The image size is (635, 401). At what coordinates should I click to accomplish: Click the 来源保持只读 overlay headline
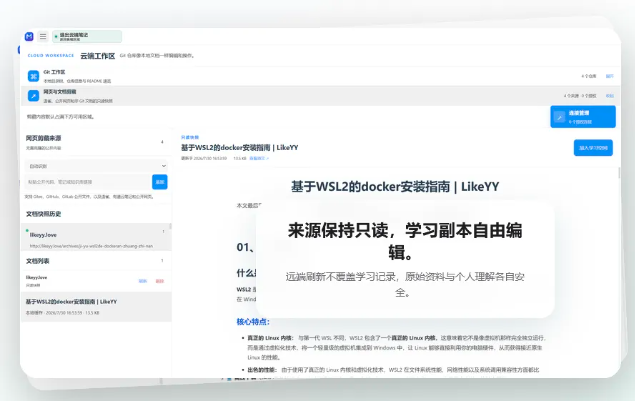[x=405, y=241]
